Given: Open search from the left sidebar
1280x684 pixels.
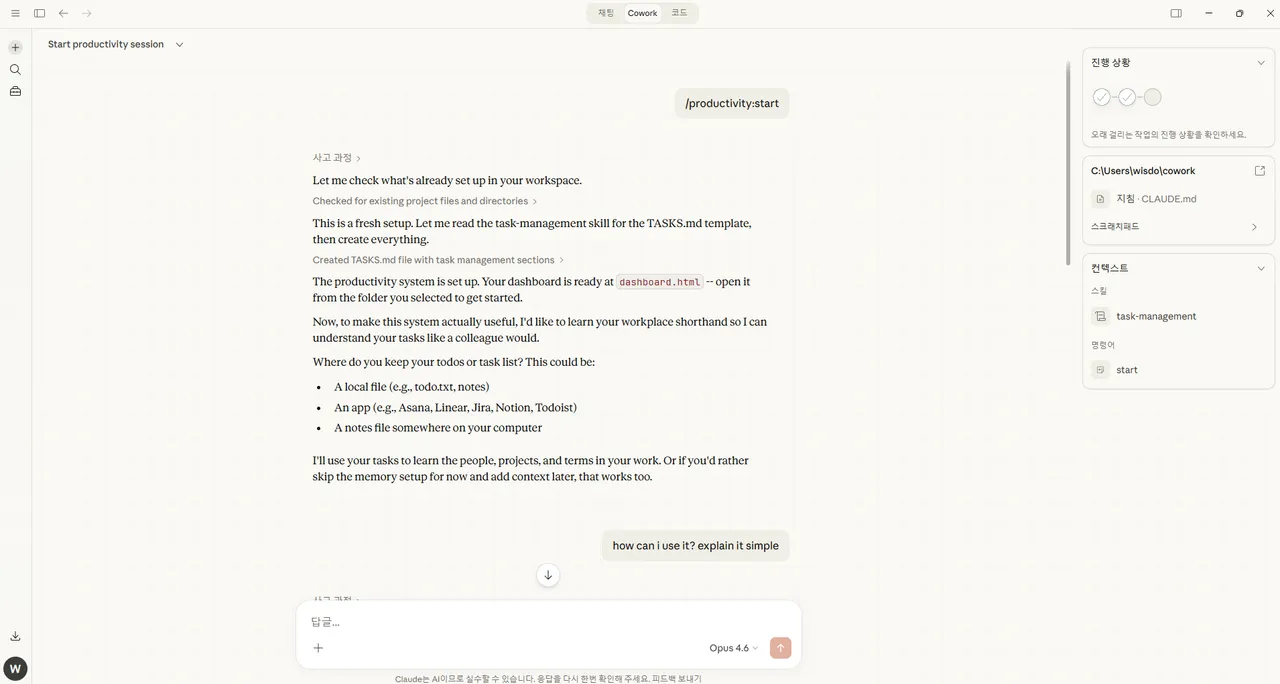Looking at the screenshot, I should click(x=15, y=69).
